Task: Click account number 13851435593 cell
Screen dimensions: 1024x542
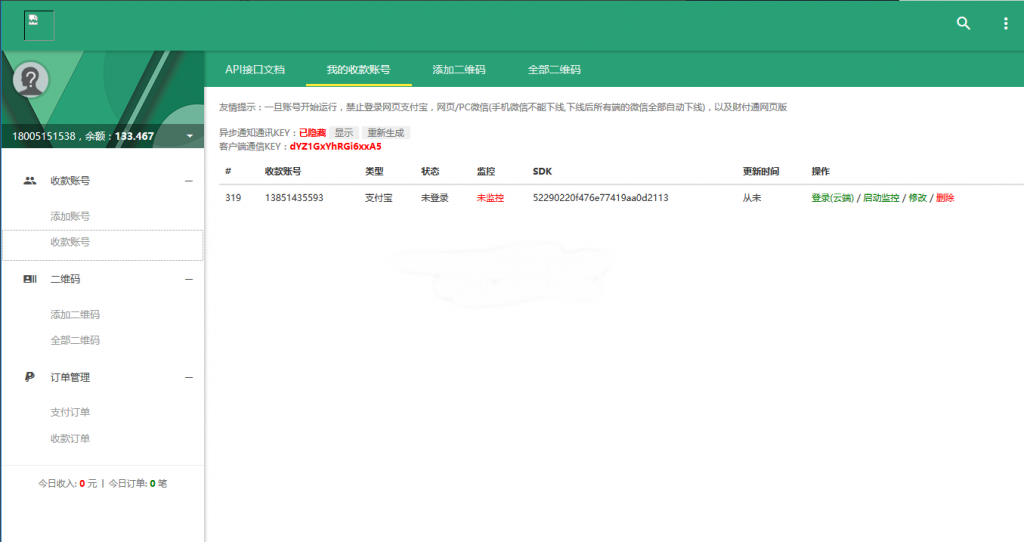Action: pos(294,198)
